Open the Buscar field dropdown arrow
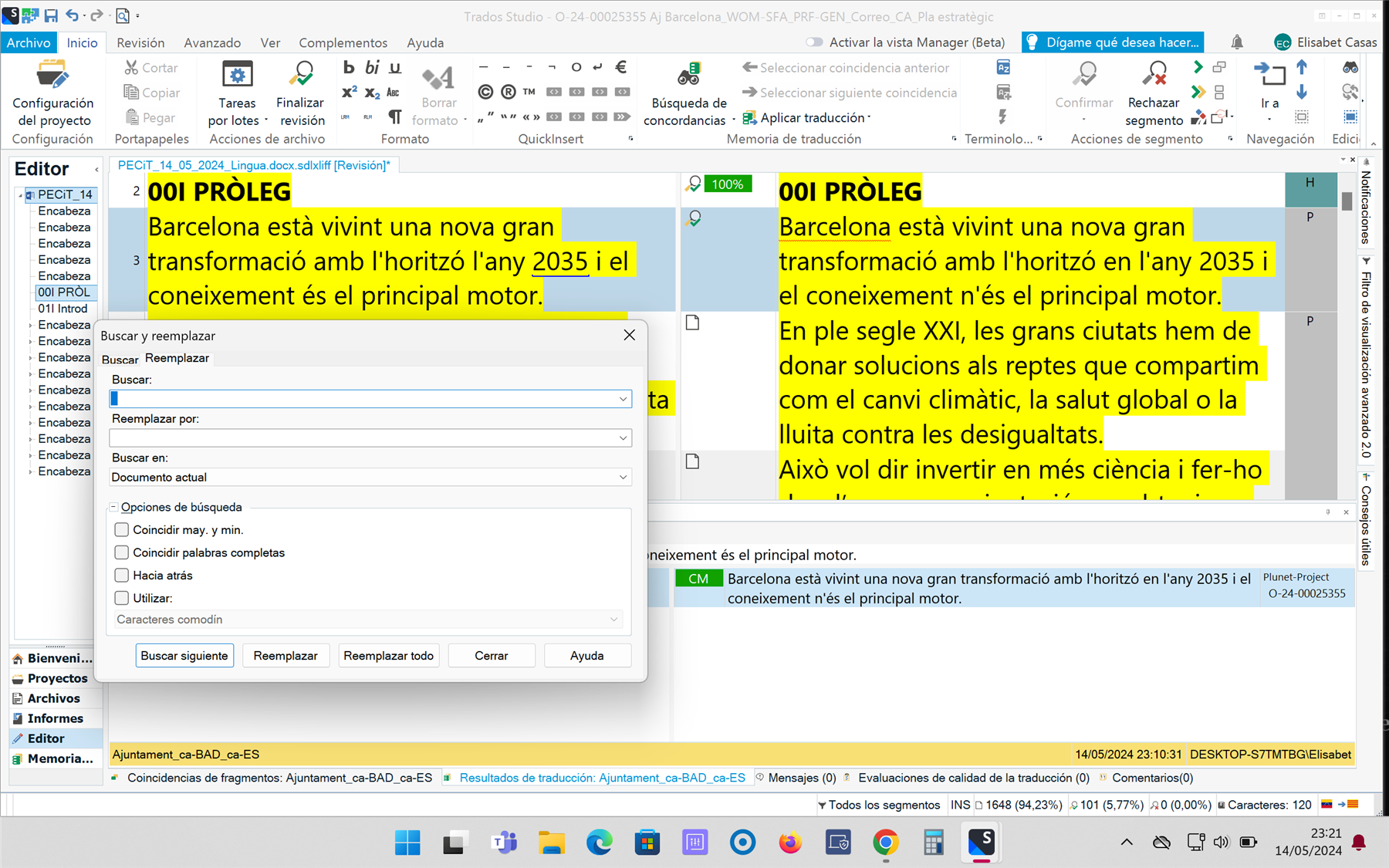The width and height of the screenshot is (1389, 868). pyautogui.click(x=623, y=399)
